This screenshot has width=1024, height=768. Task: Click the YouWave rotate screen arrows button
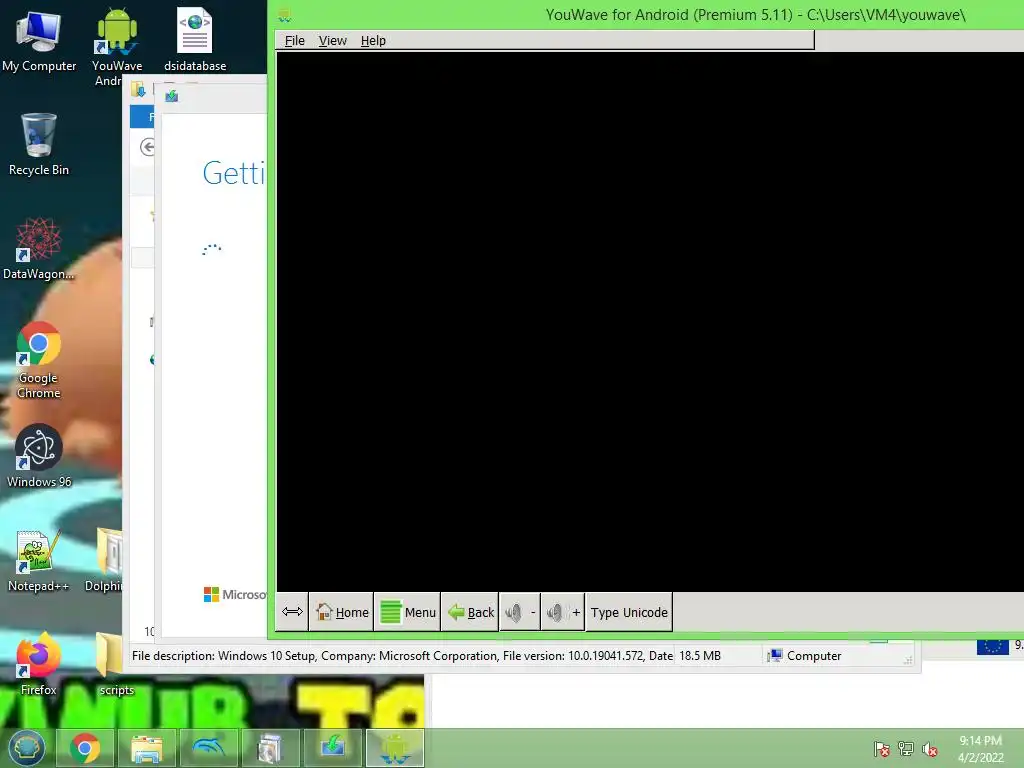point(292,612)
